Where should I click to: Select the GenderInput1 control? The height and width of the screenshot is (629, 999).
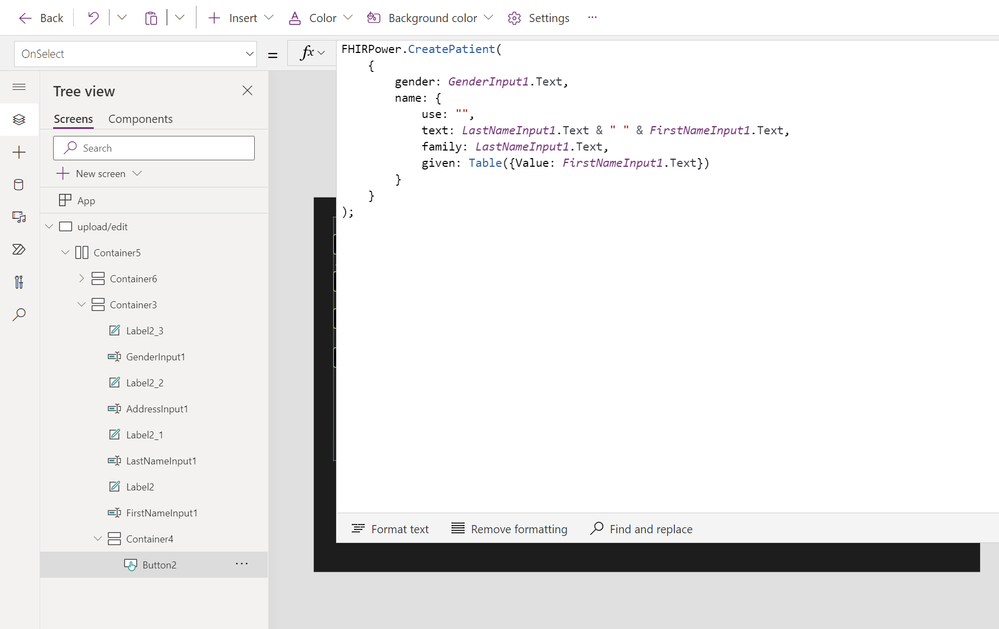[x=155, y=357]
